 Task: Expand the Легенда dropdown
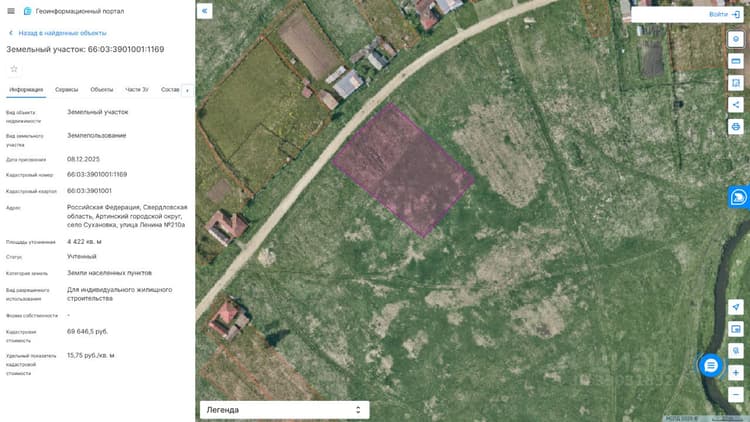[x=285, y=410]
